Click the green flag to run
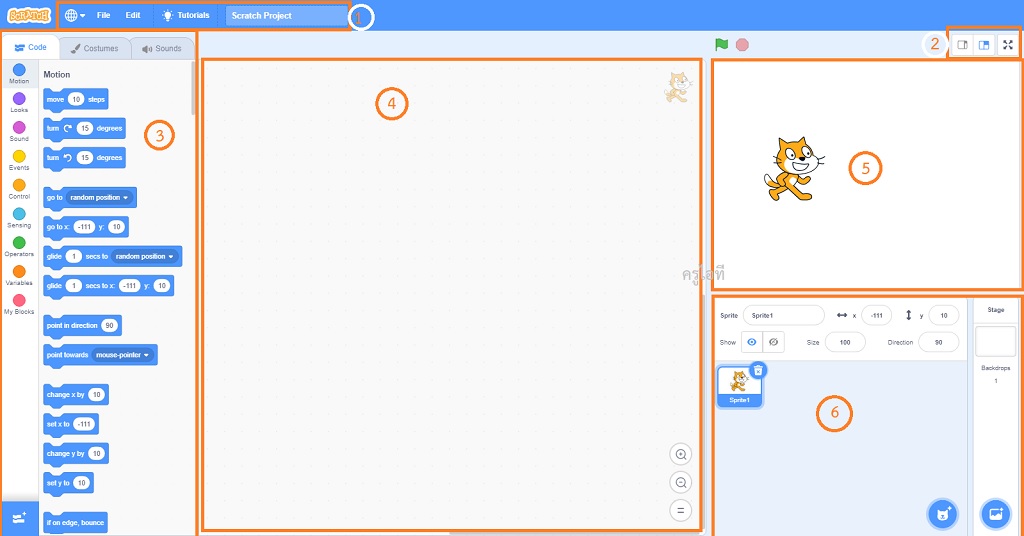Screen dimensions: 1024x536 (x=720, y=45)
